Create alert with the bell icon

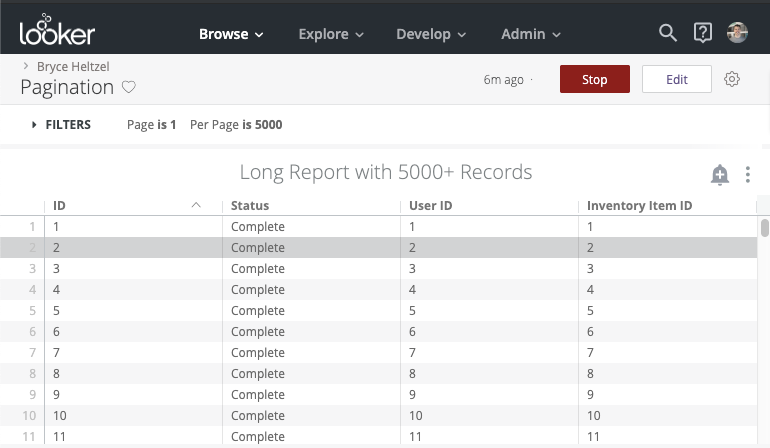[x=719, y=175]
